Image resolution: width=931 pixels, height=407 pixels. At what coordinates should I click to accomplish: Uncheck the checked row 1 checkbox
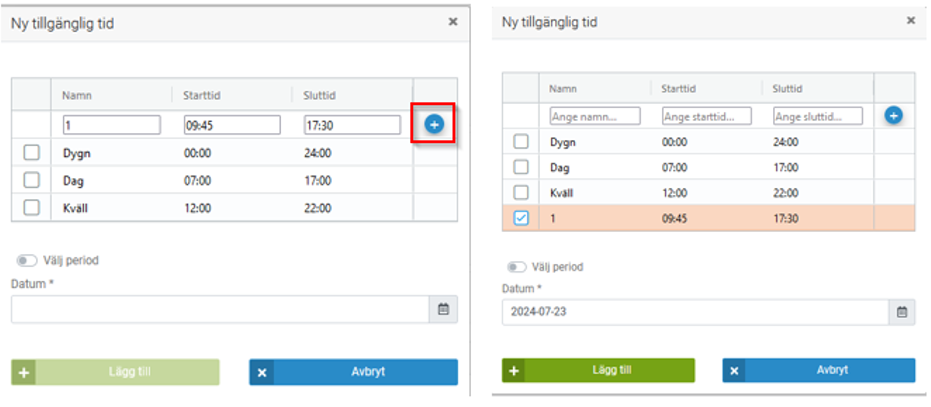click(521, 218)
